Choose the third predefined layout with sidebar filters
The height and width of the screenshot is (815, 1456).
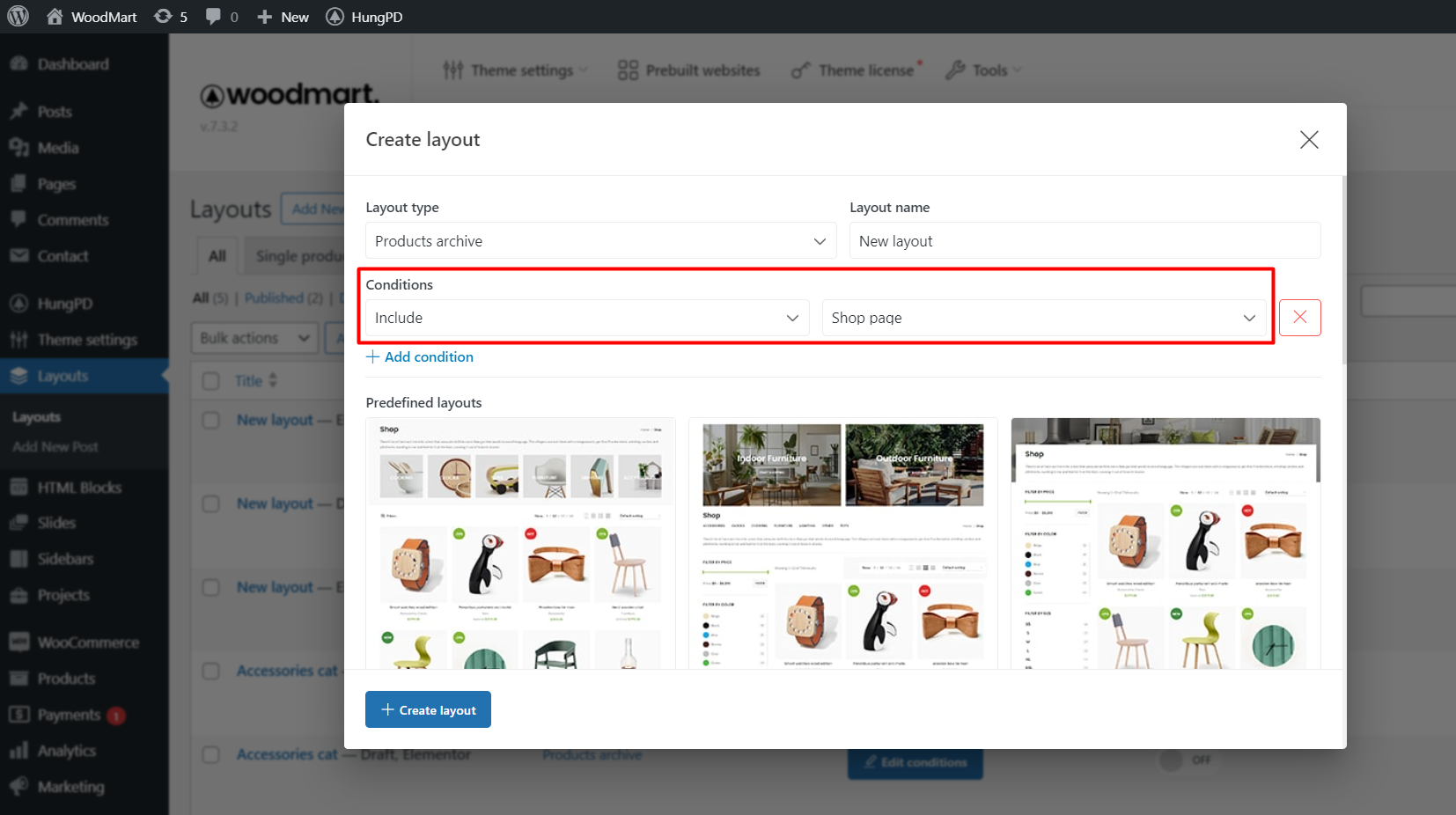[x=1166, y=543]
